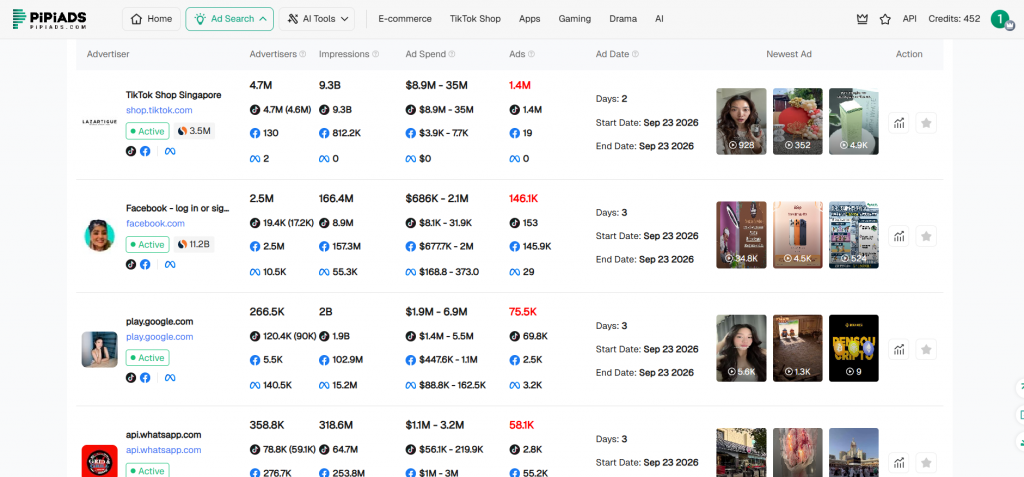Open the API link
The width and height of the screenshot is (1024, 477).
pyautogui.click(x=910, y=19)
